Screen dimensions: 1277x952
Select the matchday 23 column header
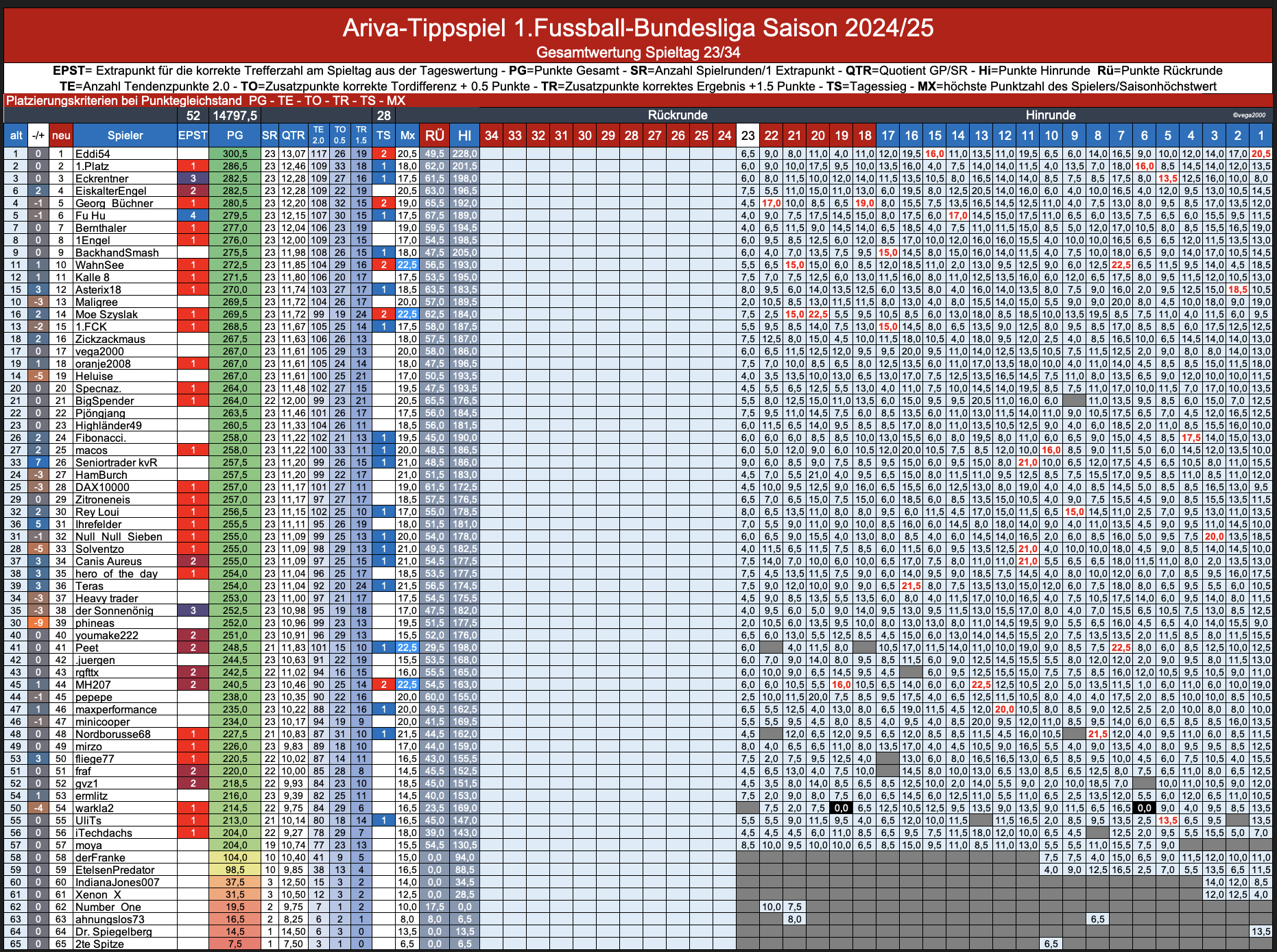[748, 135]
